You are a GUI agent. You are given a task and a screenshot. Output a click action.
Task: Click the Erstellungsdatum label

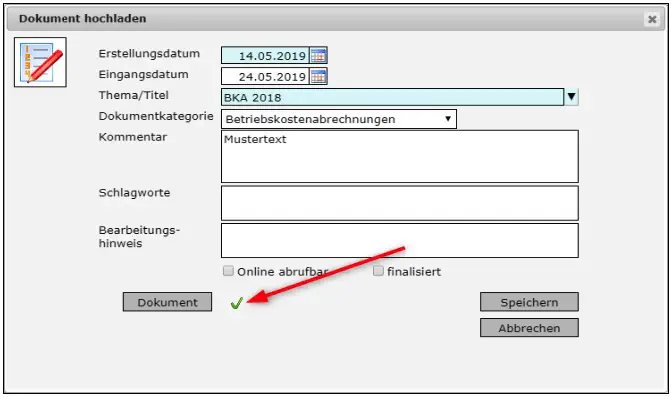(149, 54)
